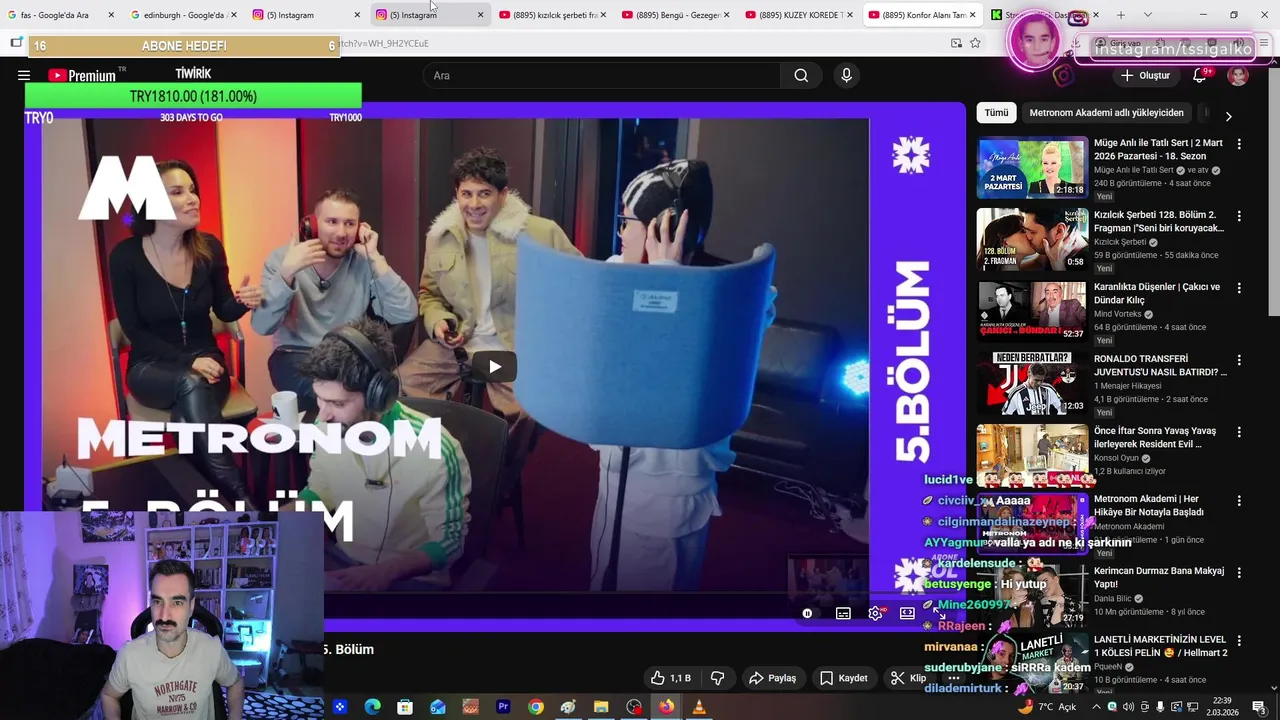
Task: Expand the browser tab list chevron
Action: tap(1147, 15)
